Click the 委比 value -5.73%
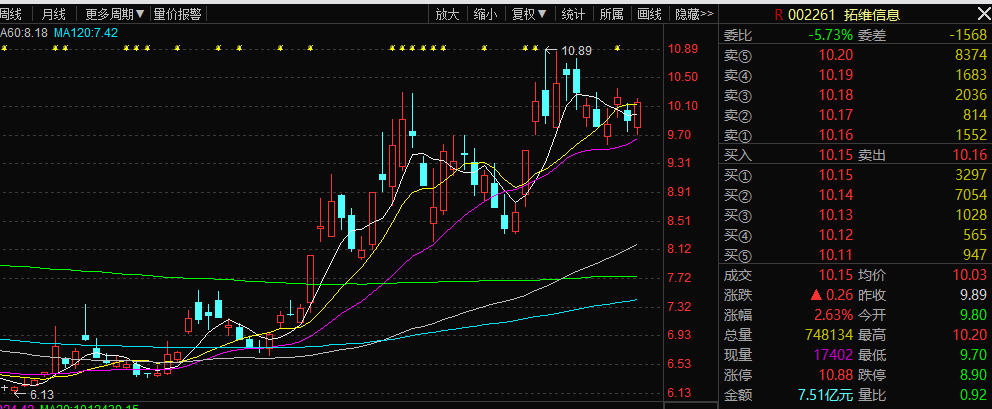Viewport: 992px width, 409px height. coord(830,35)
